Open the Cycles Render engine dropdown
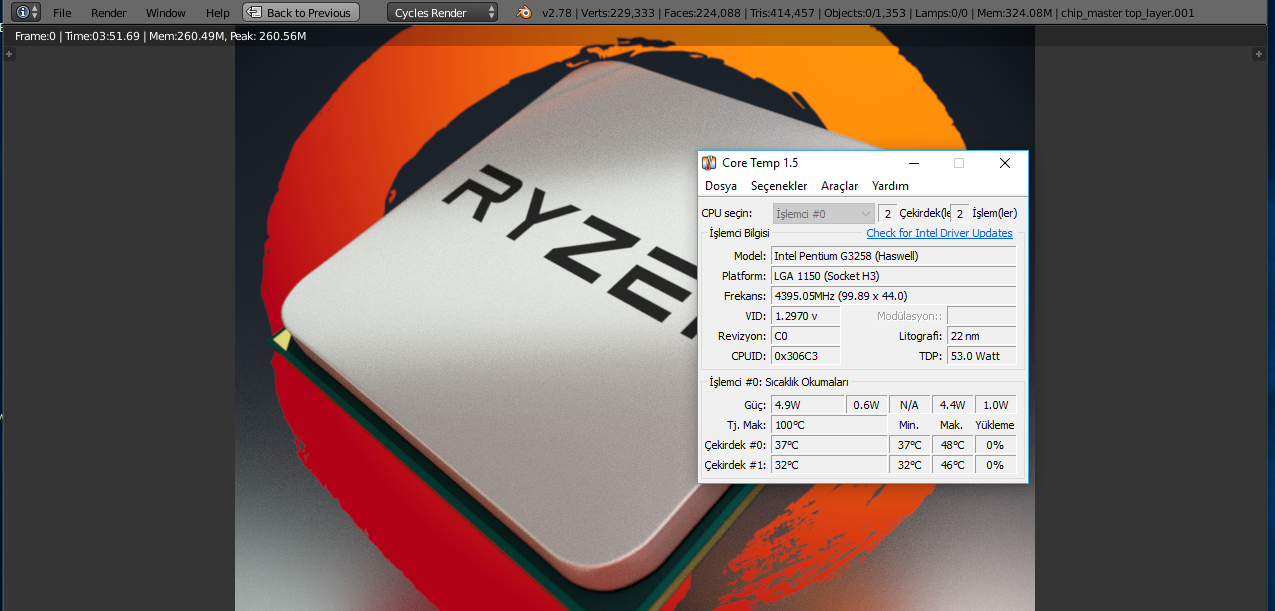Screen dimensions: 1275x611 (443, 12)
